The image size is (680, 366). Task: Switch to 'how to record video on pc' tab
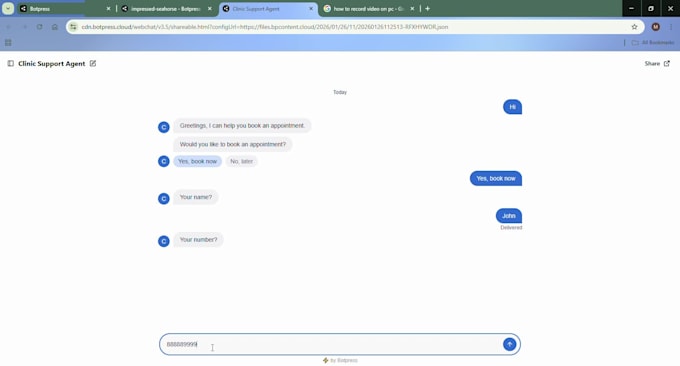[x=369, y=9]
